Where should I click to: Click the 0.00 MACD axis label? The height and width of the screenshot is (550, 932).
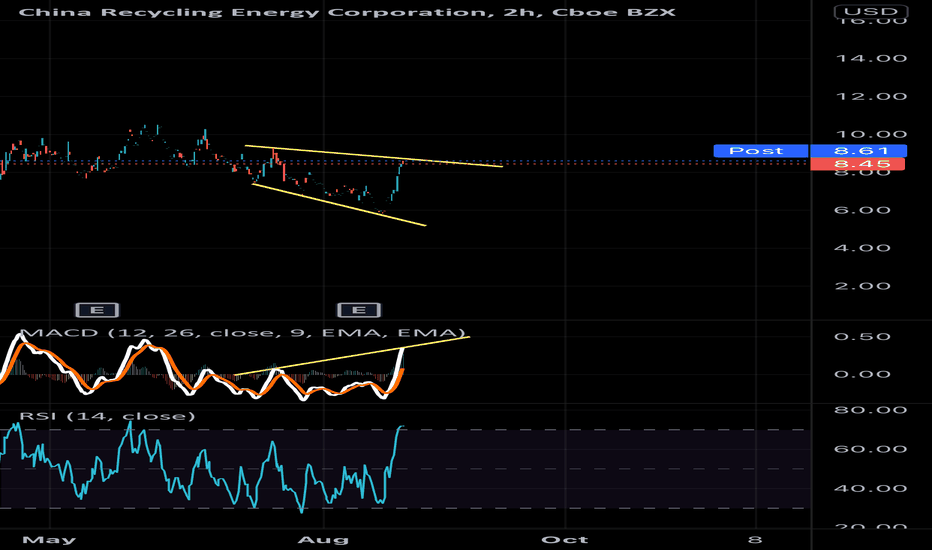(862, 374)
